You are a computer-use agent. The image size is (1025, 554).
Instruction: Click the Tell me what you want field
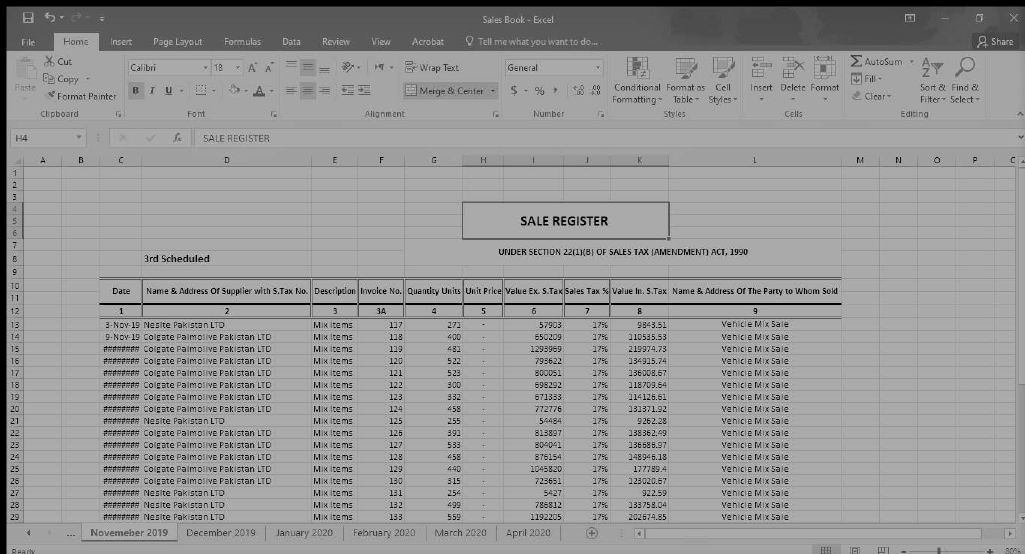click(x=531, y=41)
